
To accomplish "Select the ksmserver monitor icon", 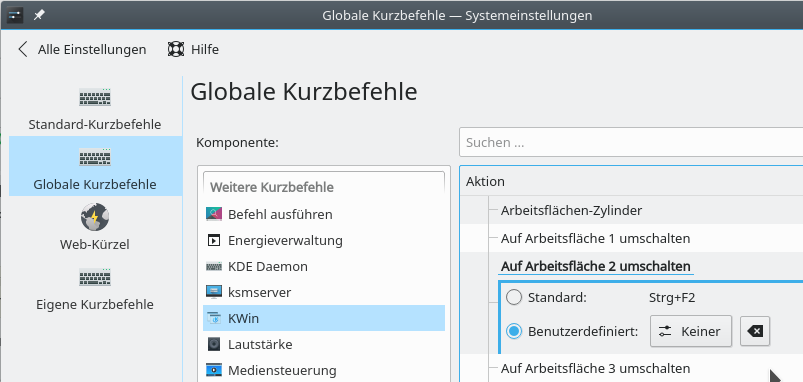I will (214, 292).
